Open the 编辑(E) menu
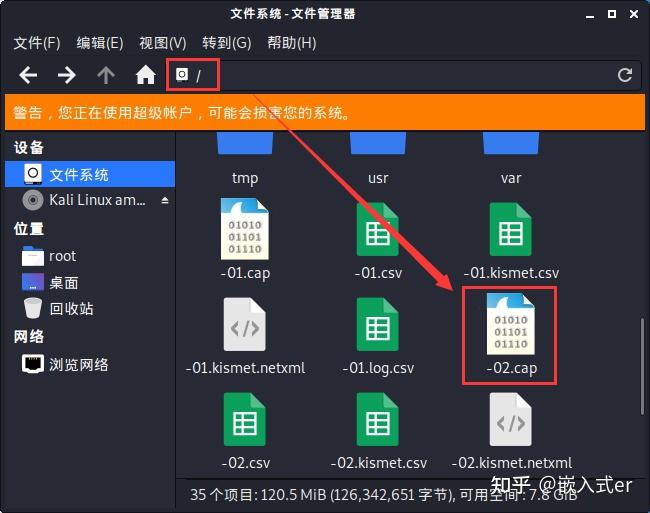Image resolution: width=650 pixels, height=513 pixels. point(100,43)
